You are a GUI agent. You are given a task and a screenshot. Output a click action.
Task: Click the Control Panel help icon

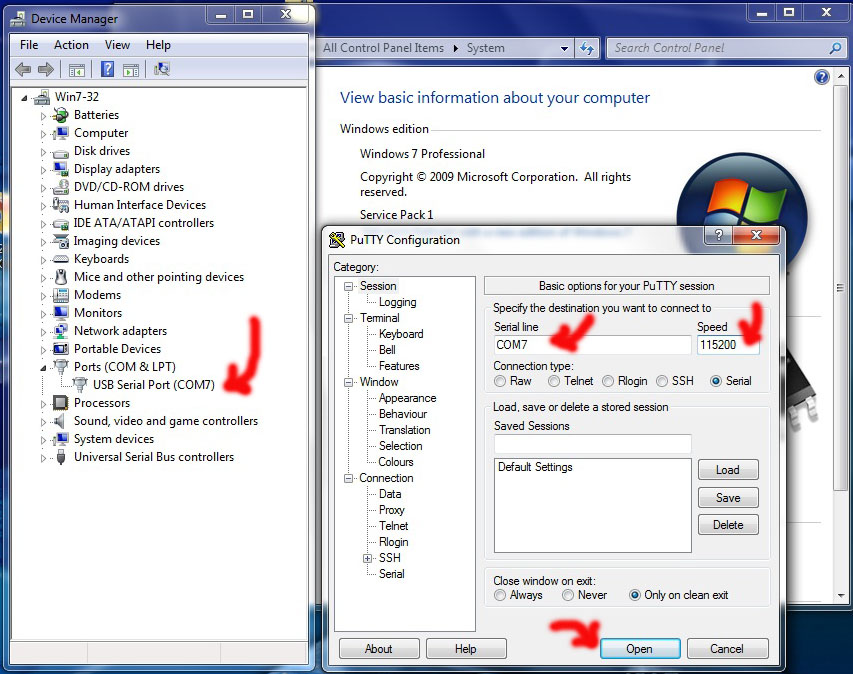pos(821,77)
